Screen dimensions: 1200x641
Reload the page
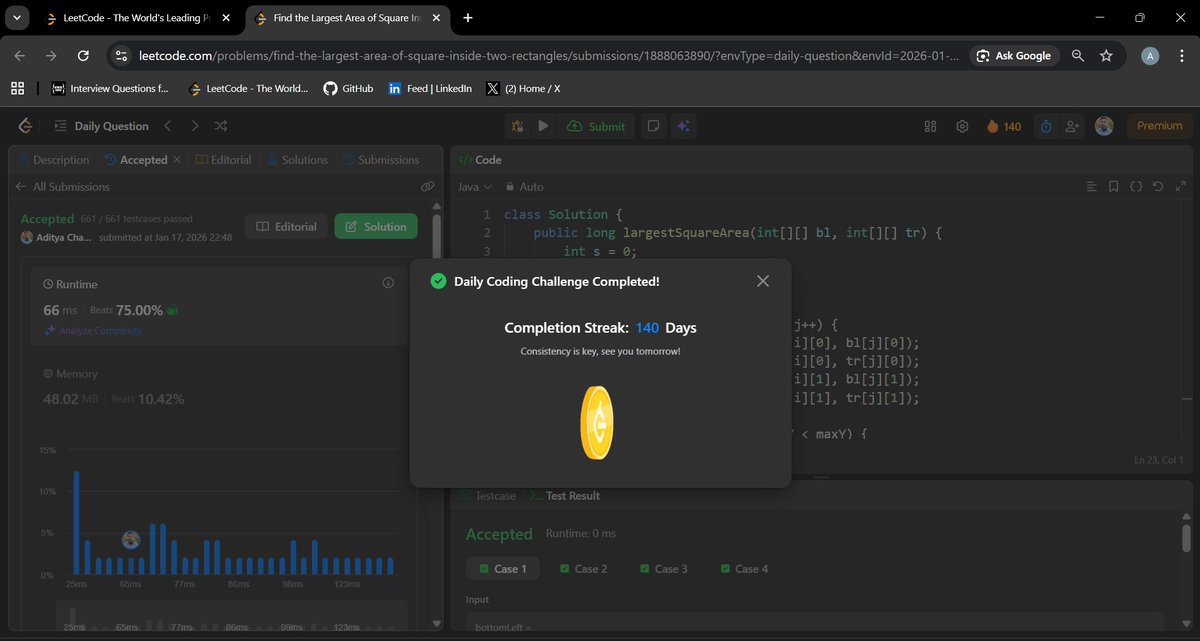point(83,56)
